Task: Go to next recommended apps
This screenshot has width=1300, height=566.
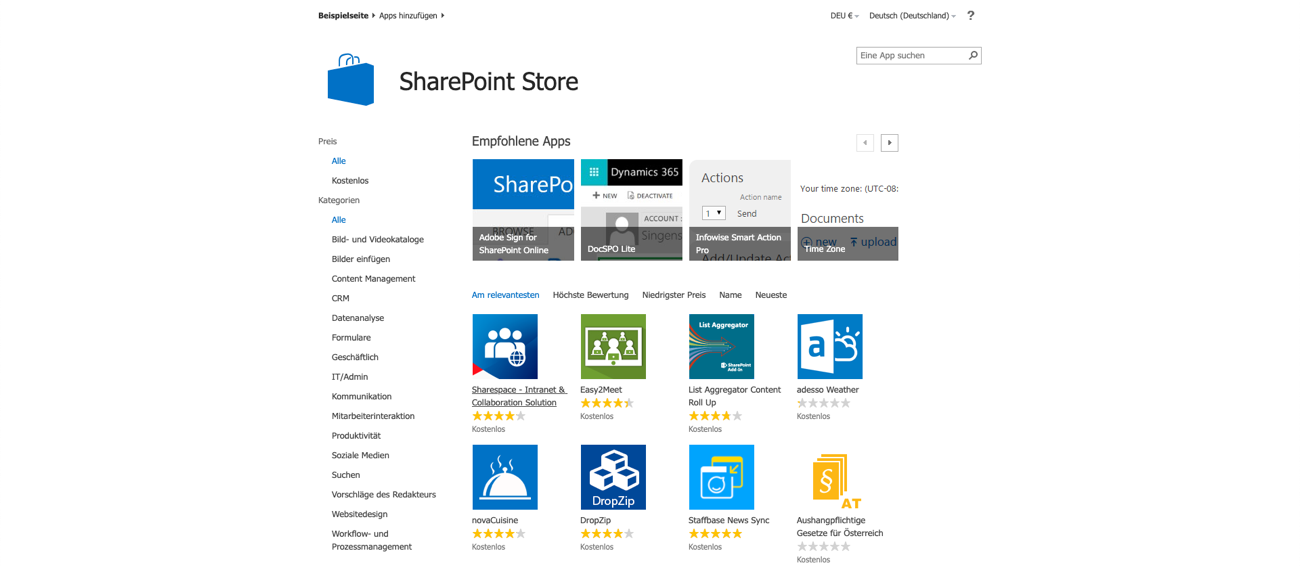Action: point(889,143)
